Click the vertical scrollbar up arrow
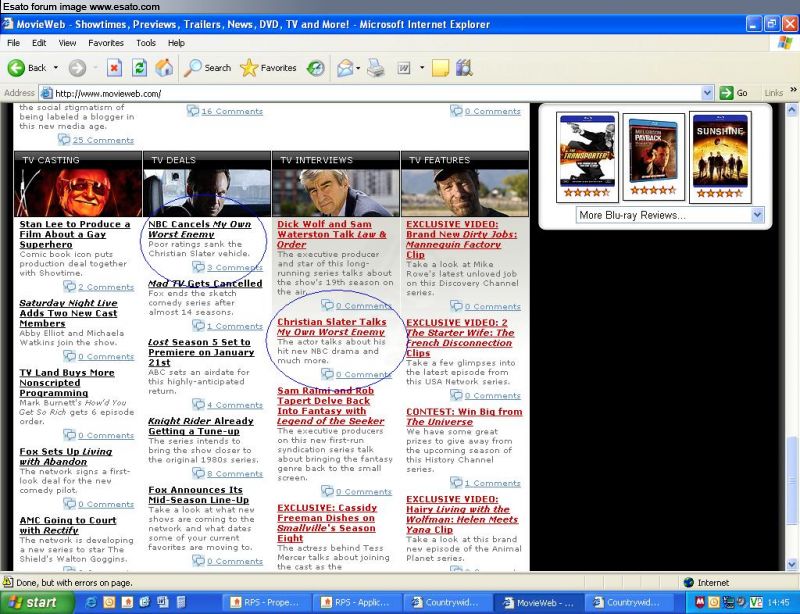The height and width of the screenshot is (614, 800). [x=792, y=110]
